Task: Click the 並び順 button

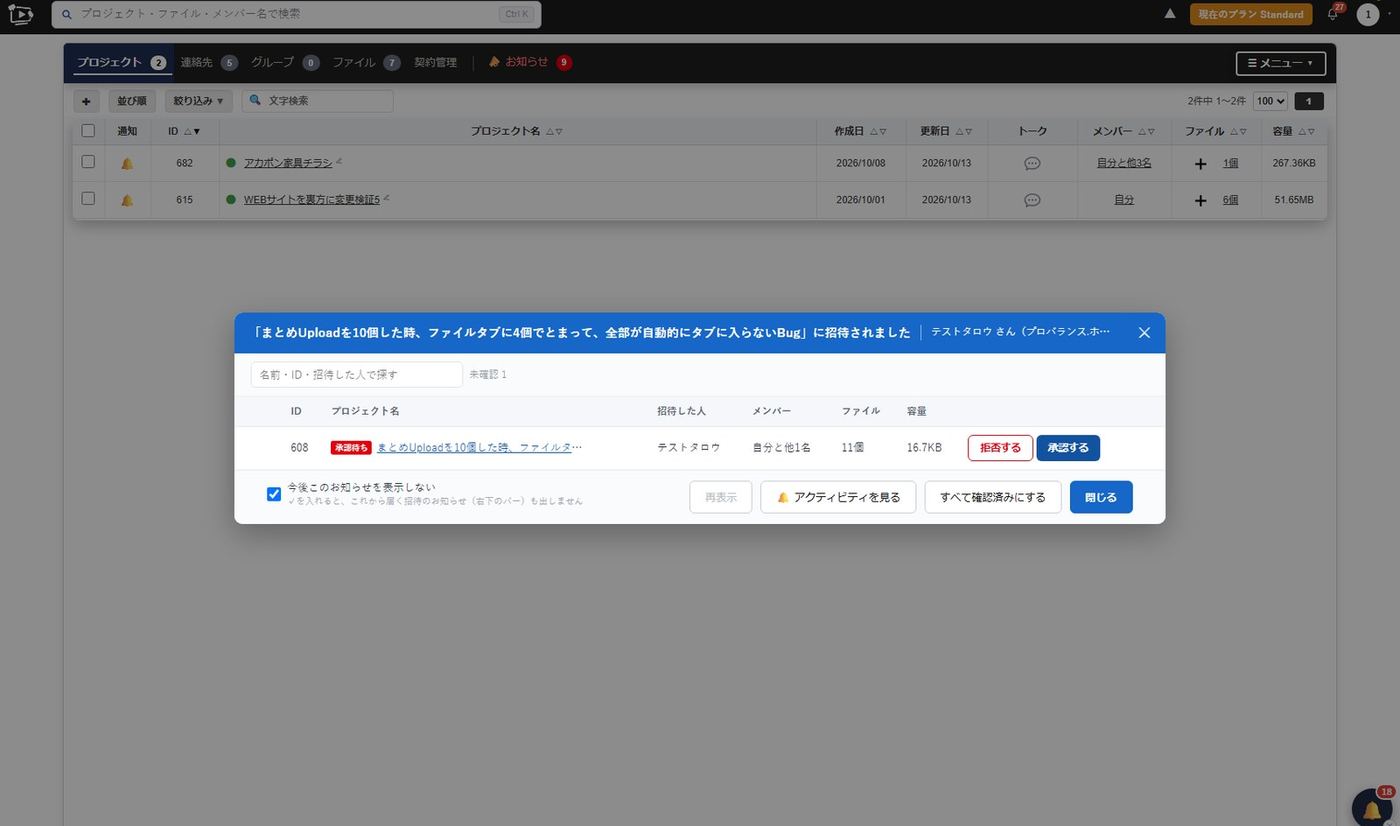Action: (132, 101)
